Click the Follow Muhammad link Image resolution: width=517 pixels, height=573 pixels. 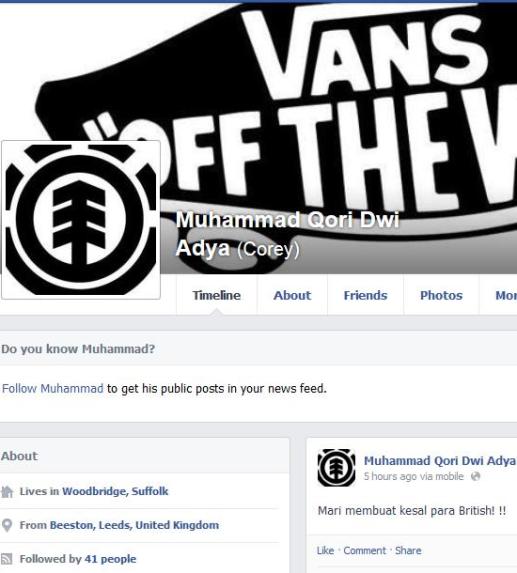point(53,388)
